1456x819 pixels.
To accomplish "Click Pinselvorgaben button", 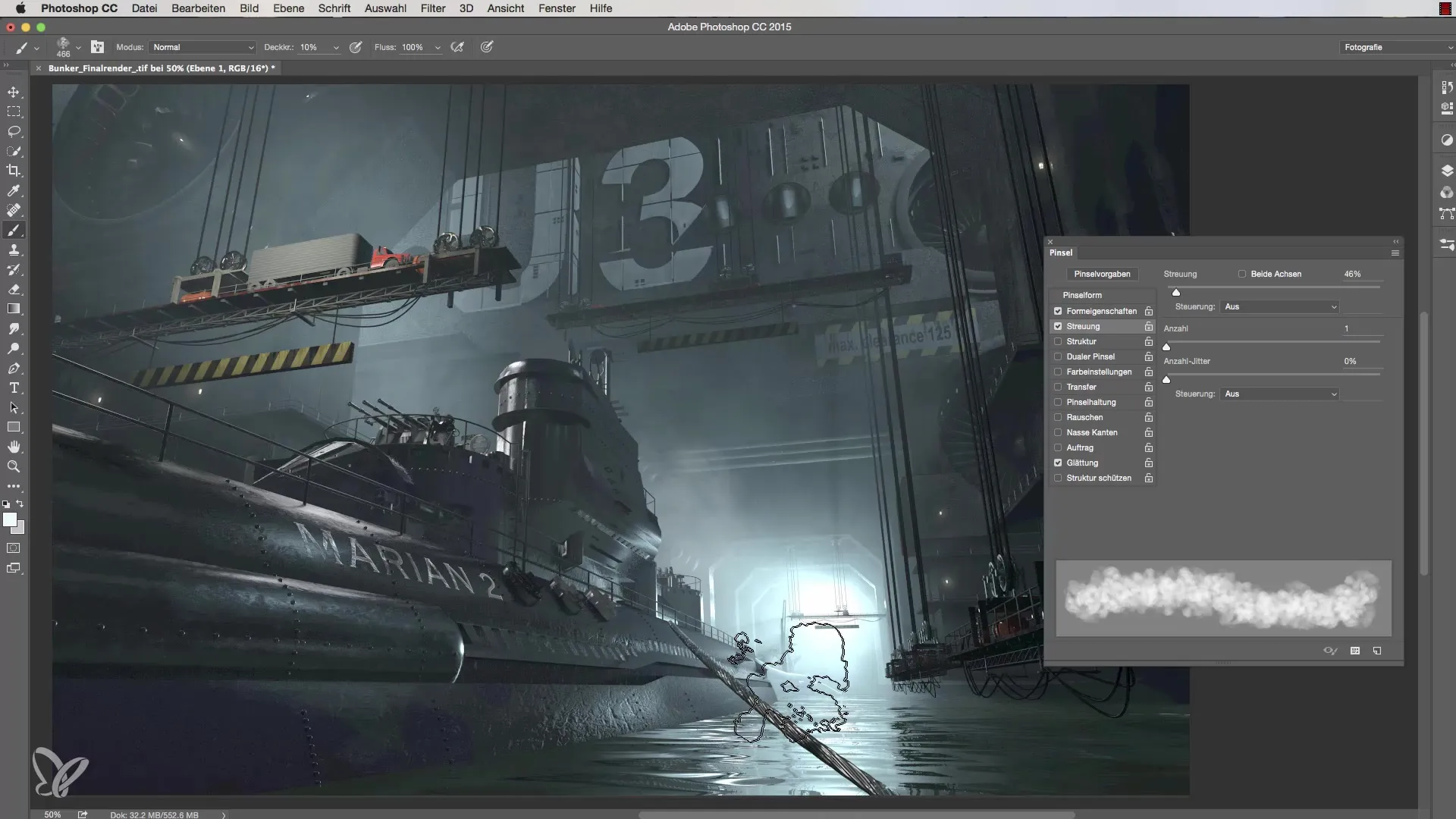I will 1102,275.
